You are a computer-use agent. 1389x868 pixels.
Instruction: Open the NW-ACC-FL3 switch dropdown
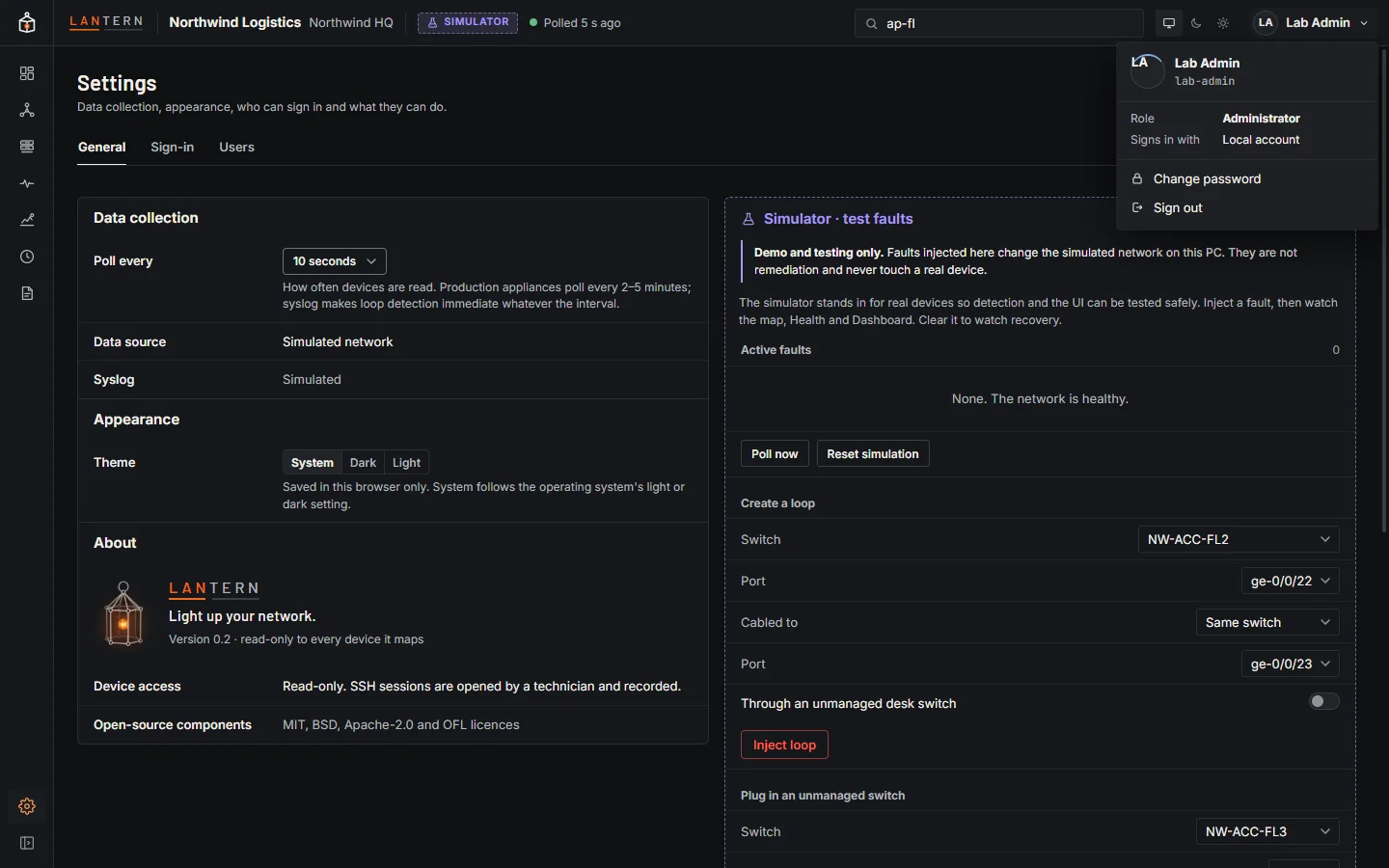pyautogui.click(x=1267, y=831)
